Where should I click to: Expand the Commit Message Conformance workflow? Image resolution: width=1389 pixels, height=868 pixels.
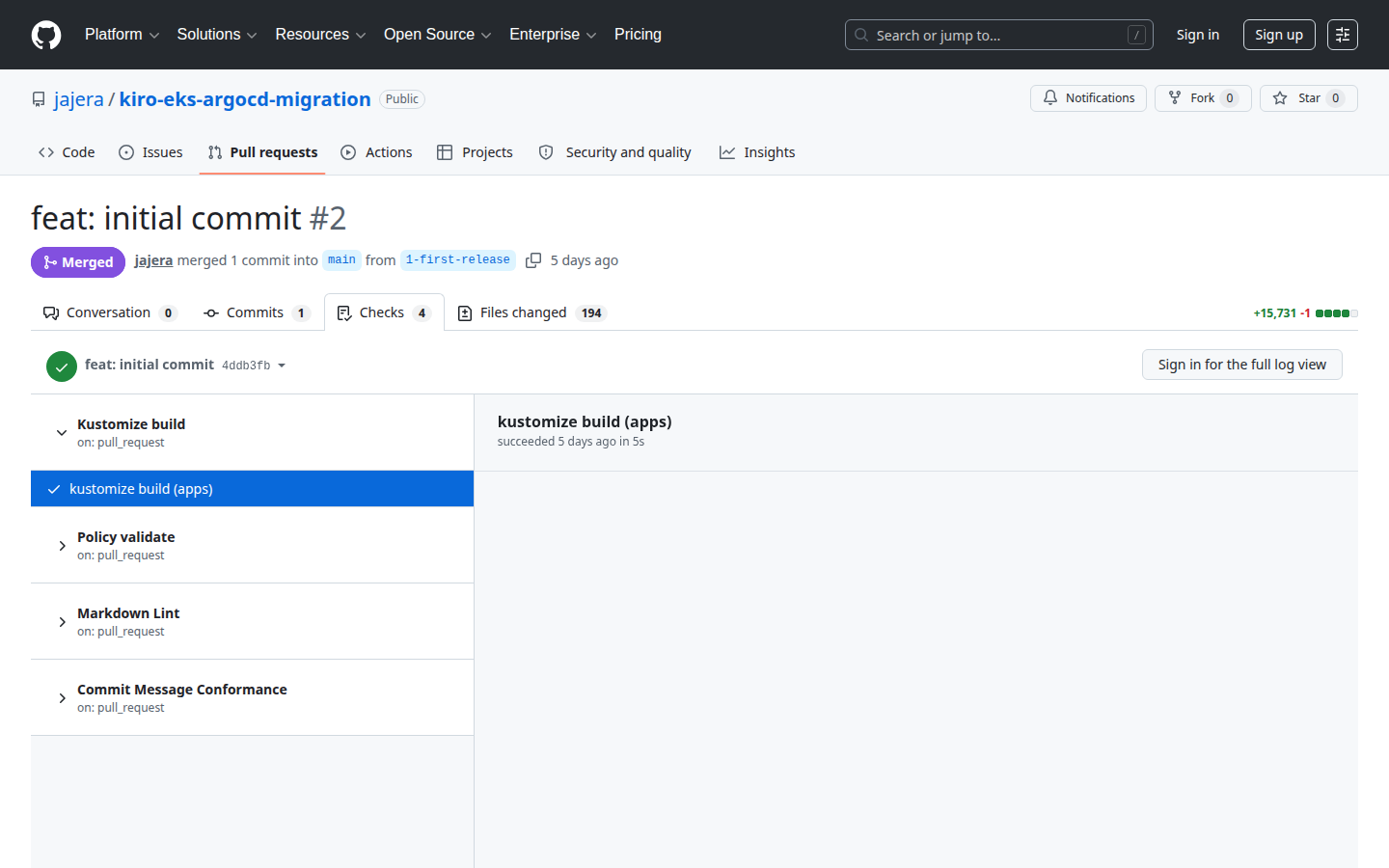pyautogui.click(x=252, y=698)
